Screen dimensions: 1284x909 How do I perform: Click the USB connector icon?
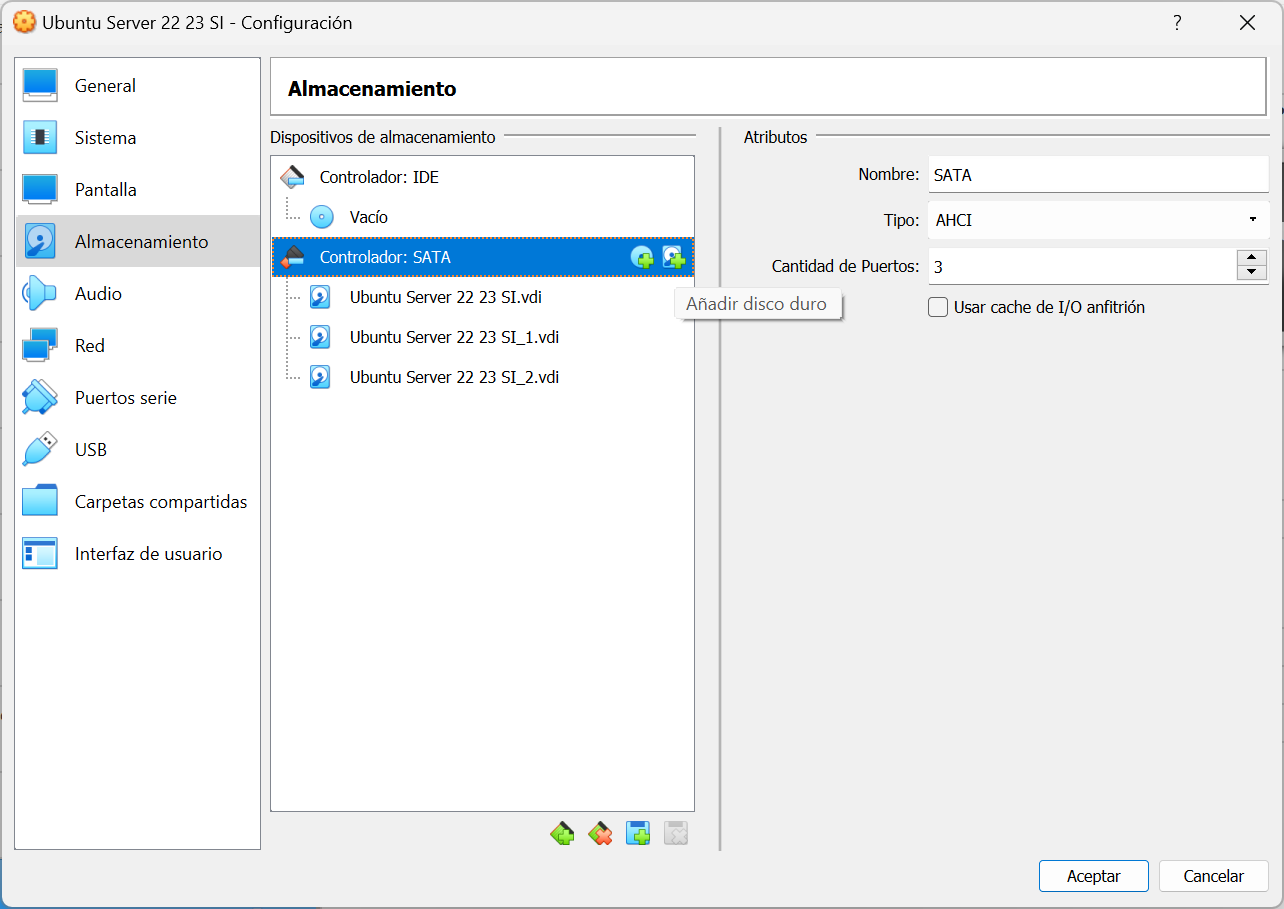40,450
